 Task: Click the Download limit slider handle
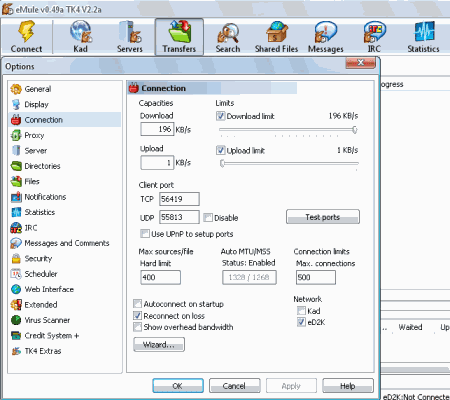tap(355, 130)
